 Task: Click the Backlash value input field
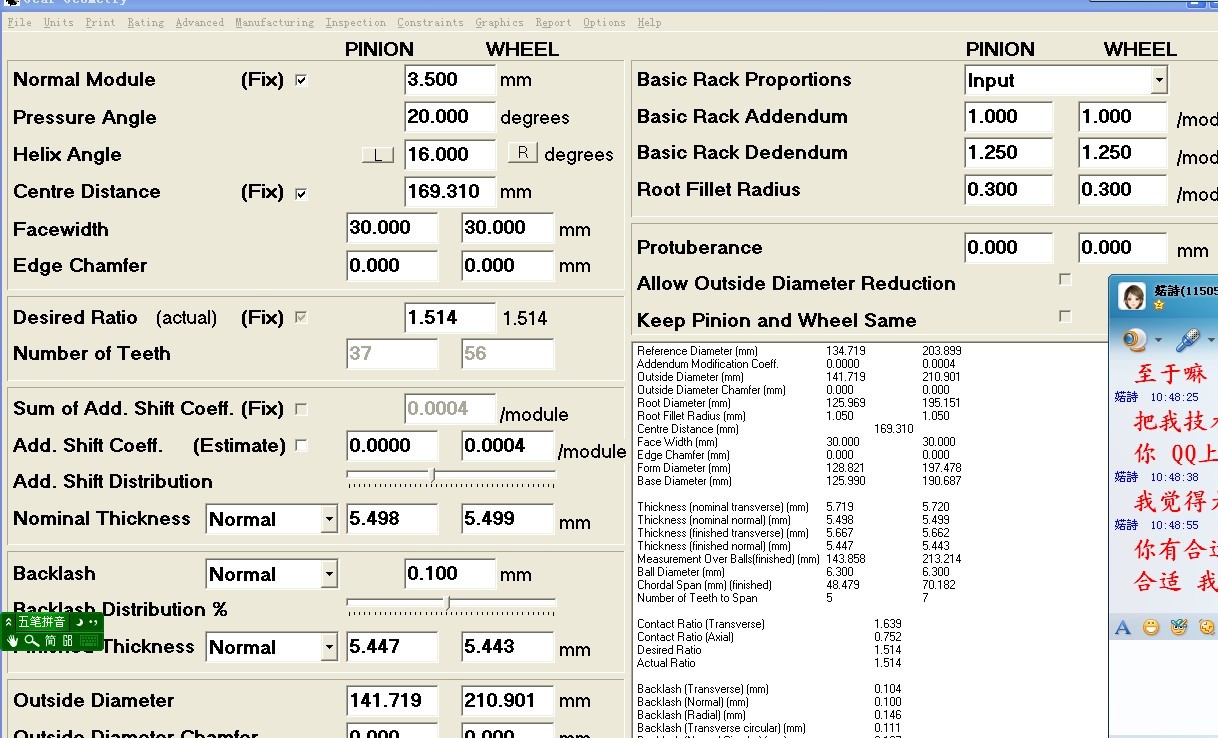450,574
